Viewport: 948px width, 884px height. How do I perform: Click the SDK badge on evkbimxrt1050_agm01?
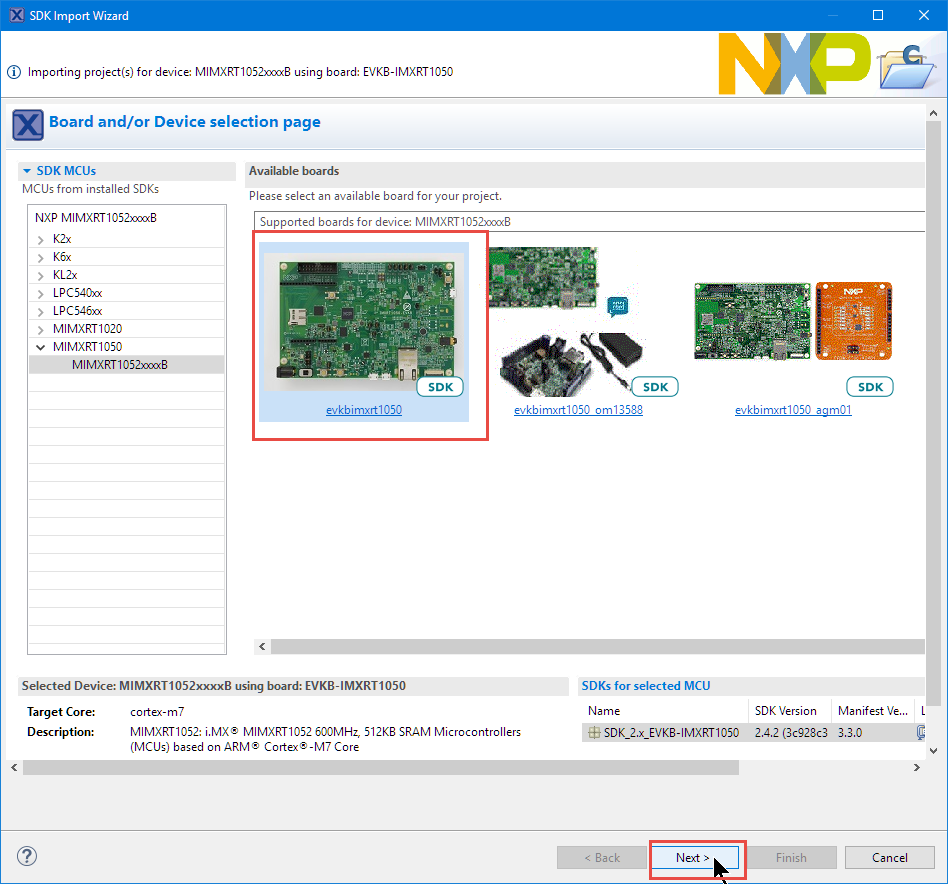tap(870, 387)
